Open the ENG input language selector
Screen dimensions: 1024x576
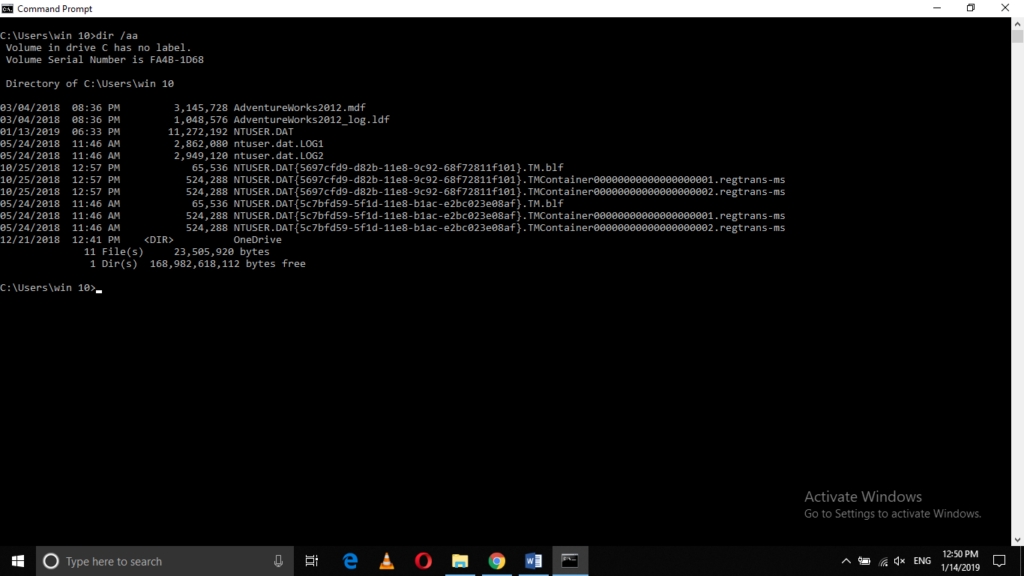(922, 561)
